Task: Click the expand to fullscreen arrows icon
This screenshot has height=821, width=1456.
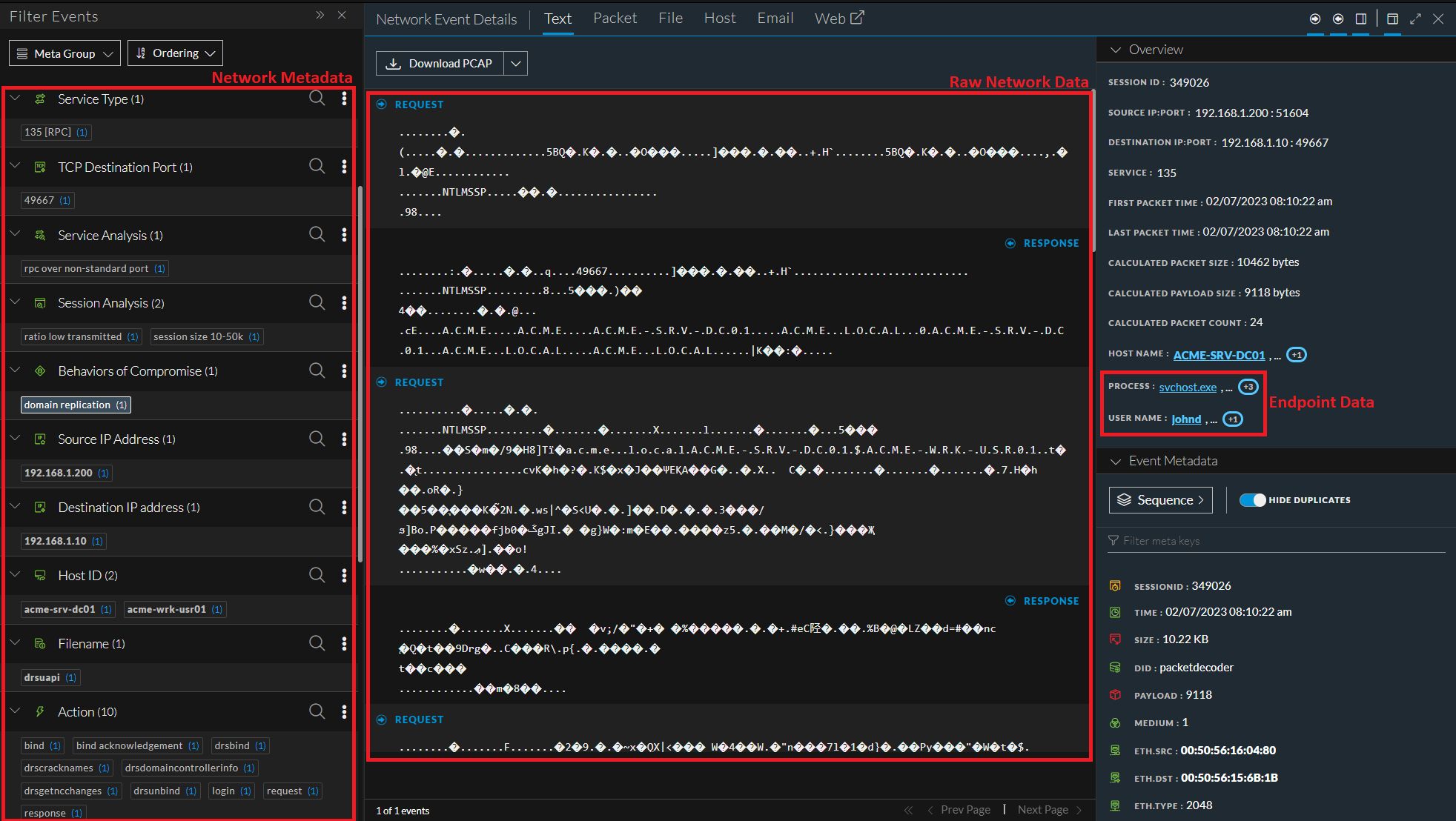Action: click(1415, 19)
